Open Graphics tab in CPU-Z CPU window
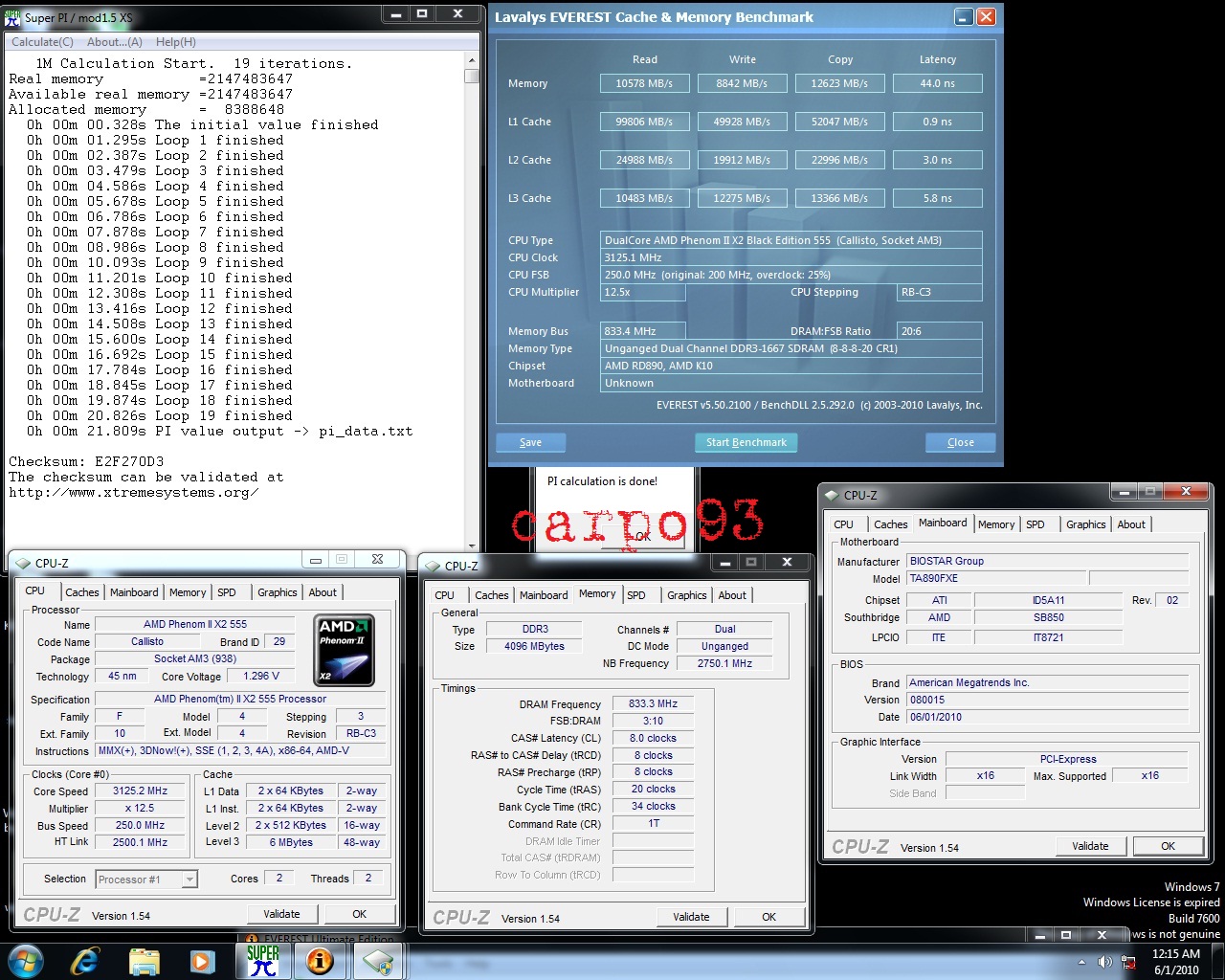1225x980 pixels. pyautogui.click(x=278, y=592)
